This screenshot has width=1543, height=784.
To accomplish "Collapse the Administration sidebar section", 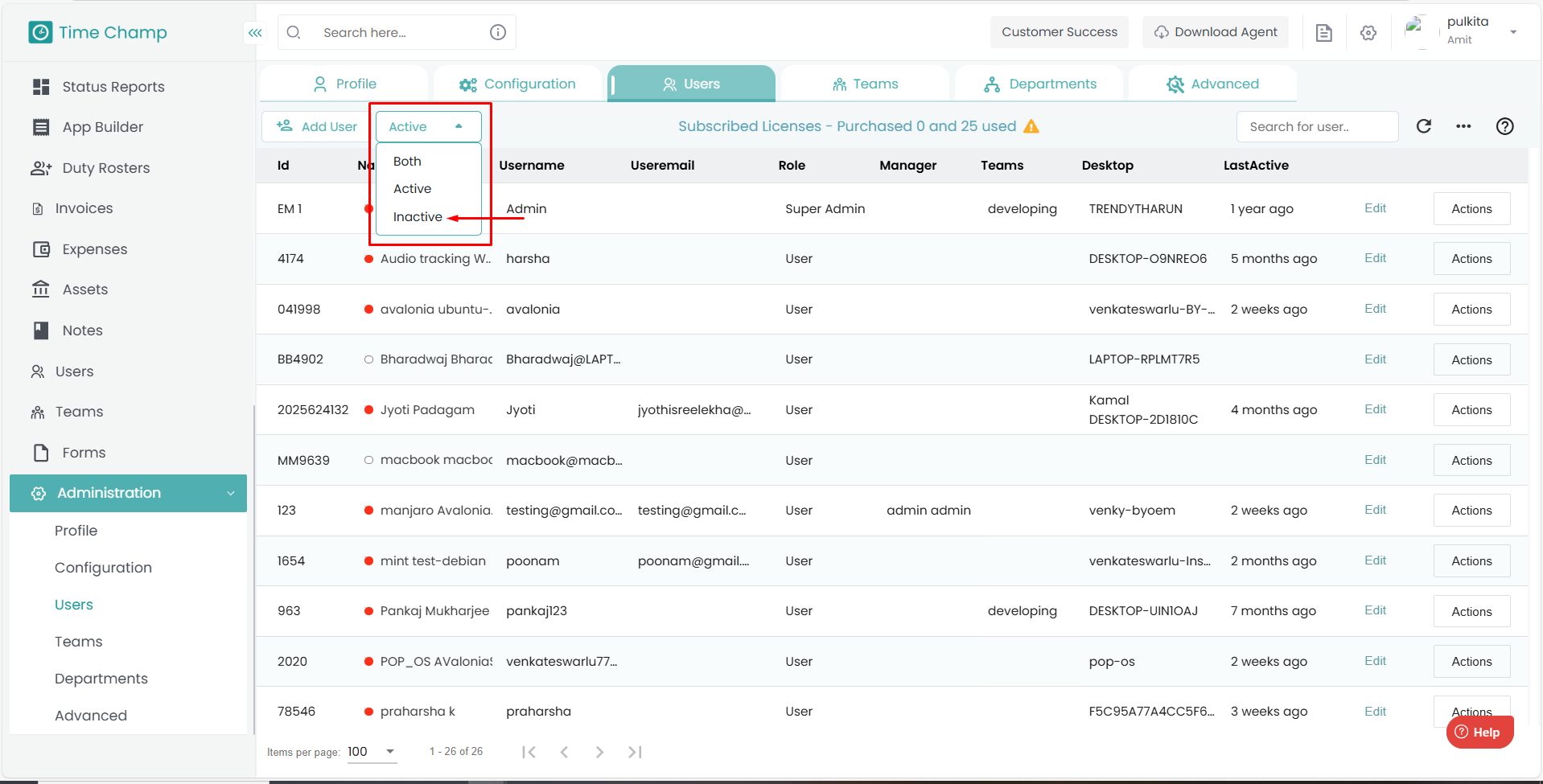I will 231,493.
